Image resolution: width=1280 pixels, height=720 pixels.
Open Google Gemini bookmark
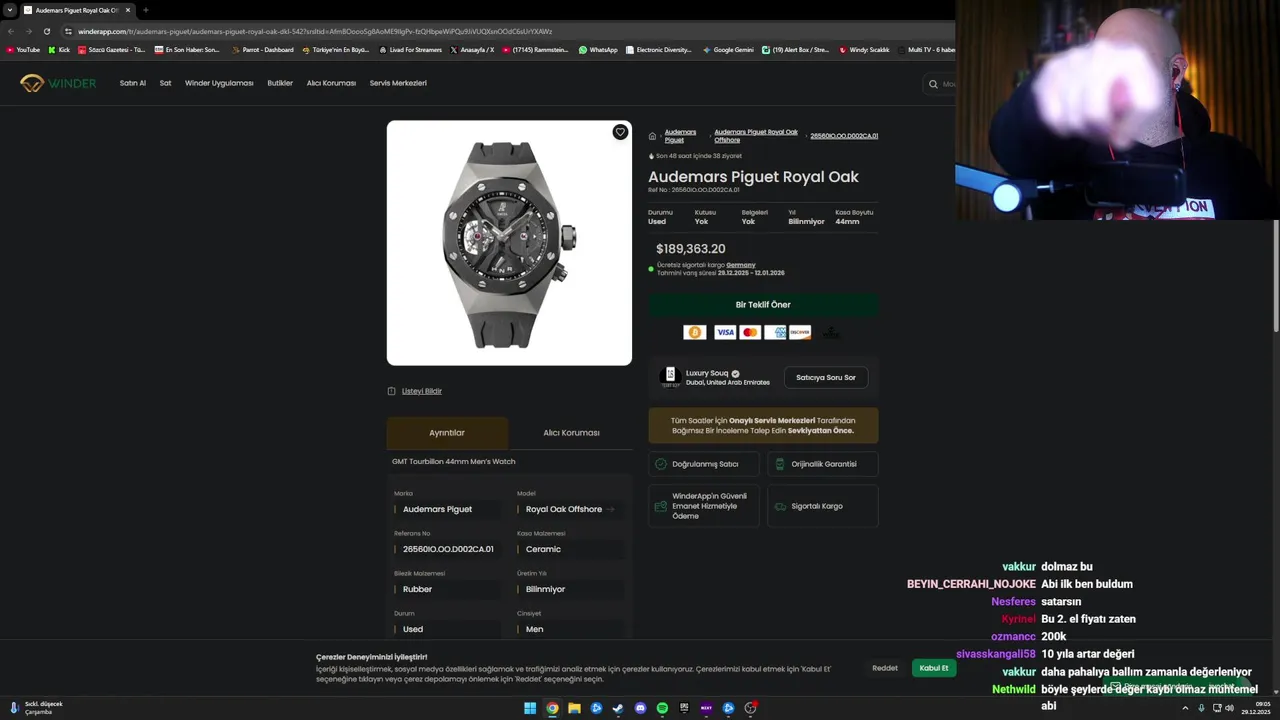click(728, 50)
